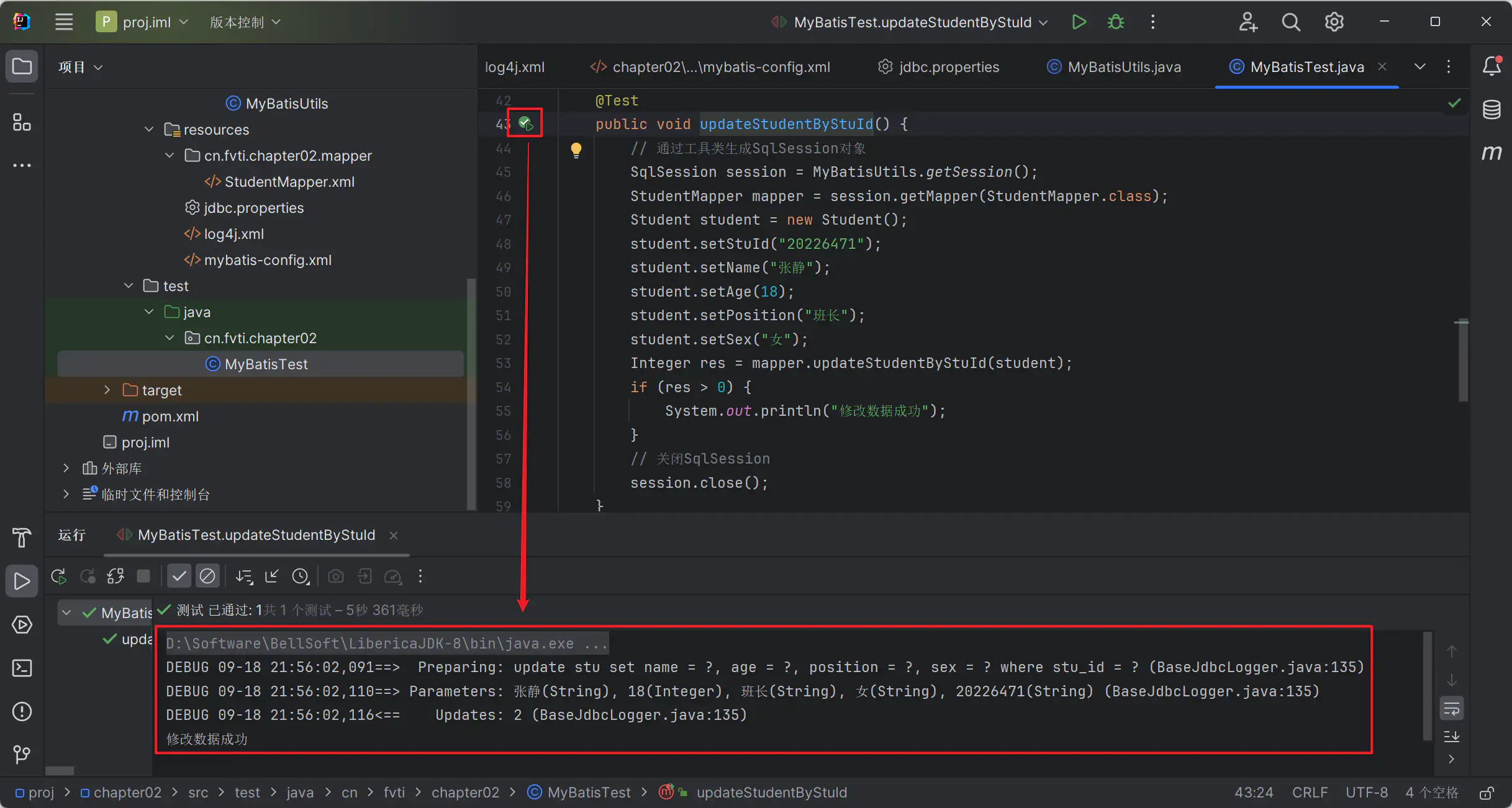This screenshot has width=1512, height=808.
Task: Open the Services tool window
Action: coord(22,624)
